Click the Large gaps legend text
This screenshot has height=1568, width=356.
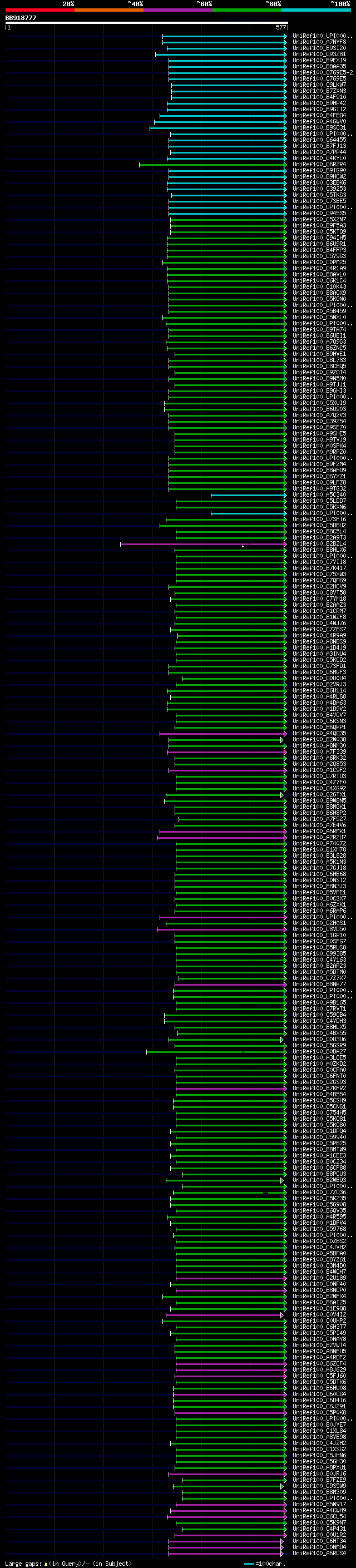pyautogui.click(x=67, y=1563)
